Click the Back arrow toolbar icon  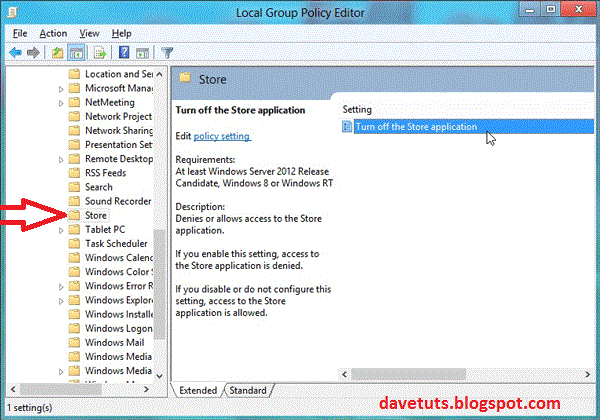[16, 52]
